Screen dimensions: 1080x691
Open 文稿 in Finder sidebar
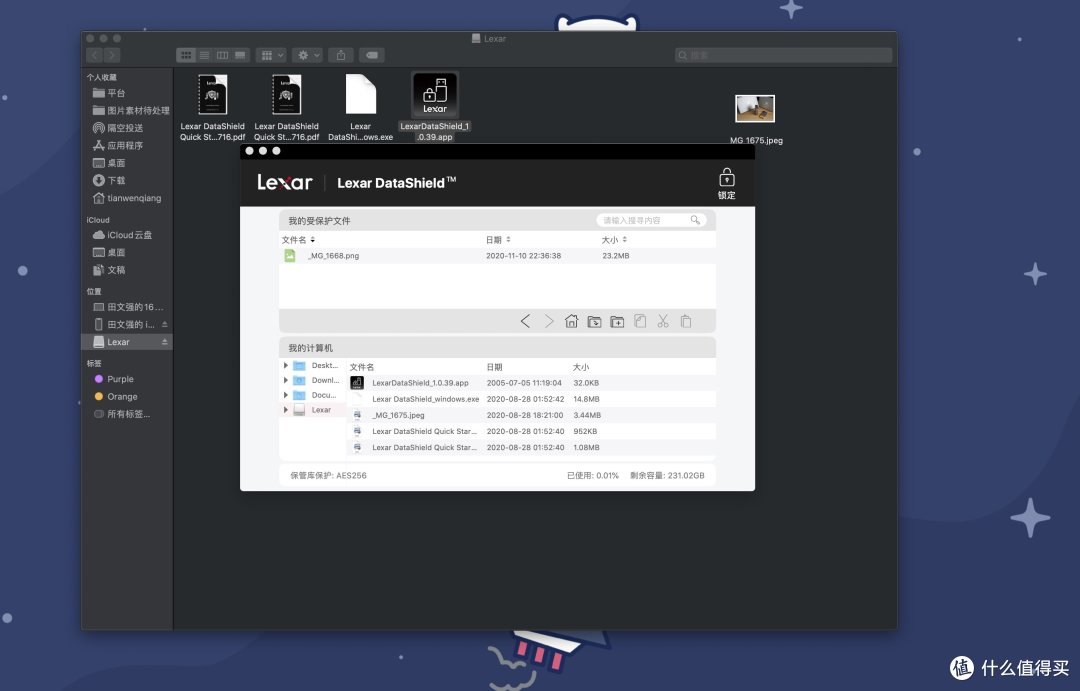(109, 270)
